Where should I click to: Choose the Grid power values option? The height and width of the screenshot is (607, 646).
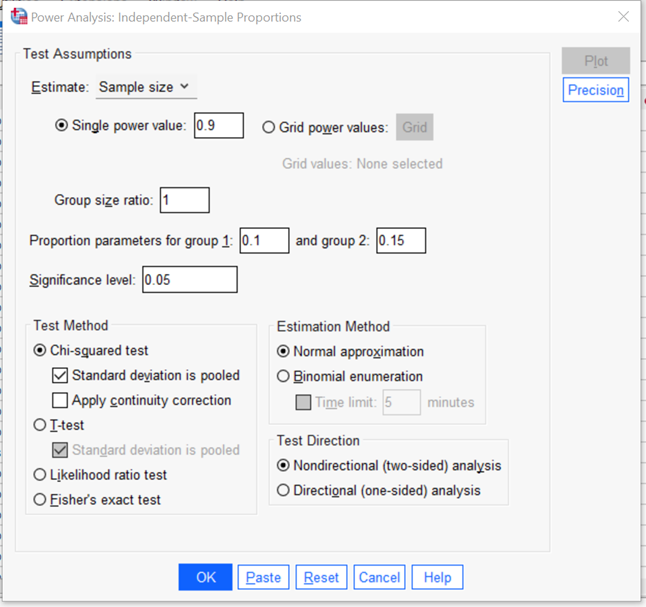pyautogui.click(x=269, y=127)
